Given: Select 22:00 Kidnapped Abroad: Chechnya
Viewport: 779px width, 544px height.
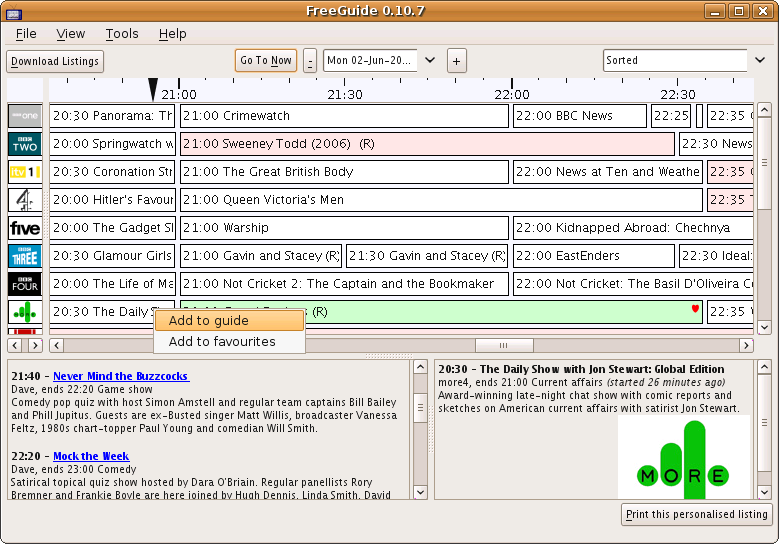Looking at the screenshot, I should pos(633,228).
